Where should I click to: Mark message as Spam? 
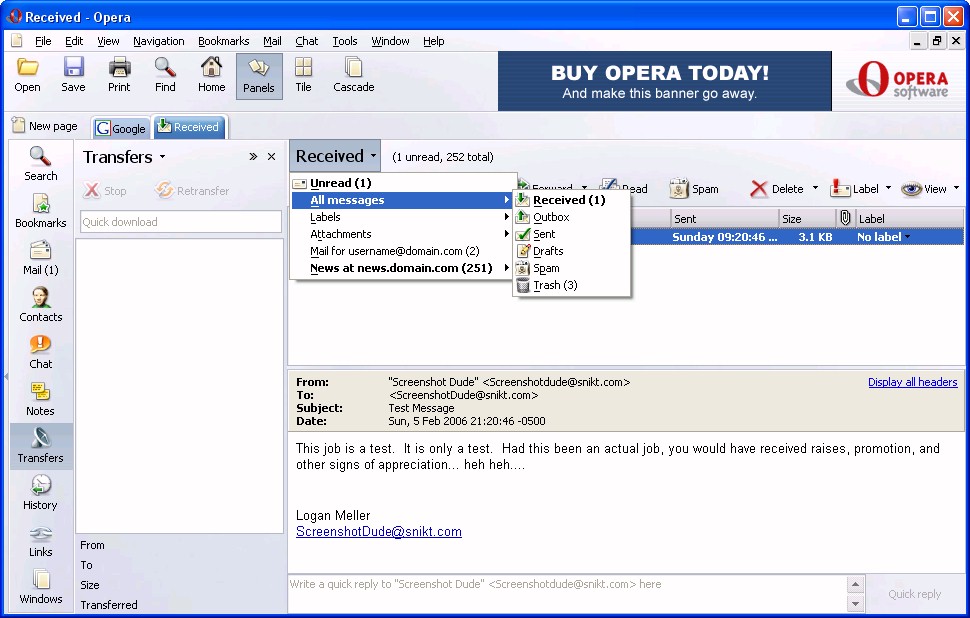pos(694,189)
